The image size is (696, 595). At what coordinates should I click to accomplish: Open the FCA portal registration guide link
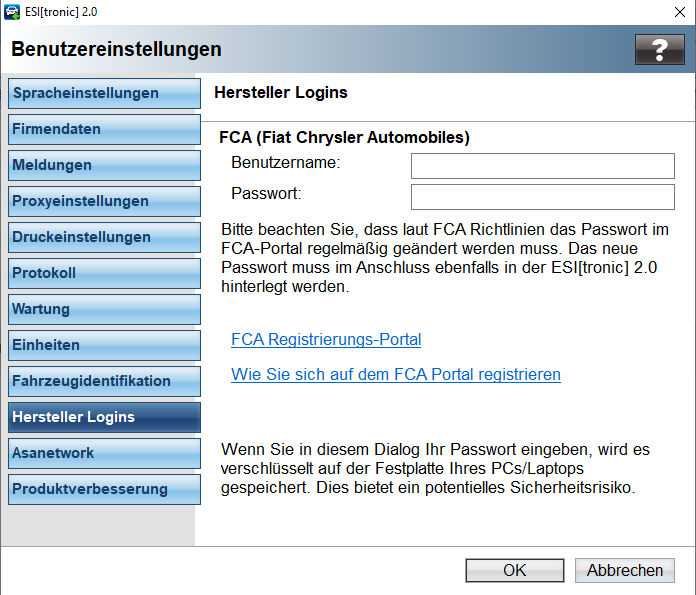395,374
